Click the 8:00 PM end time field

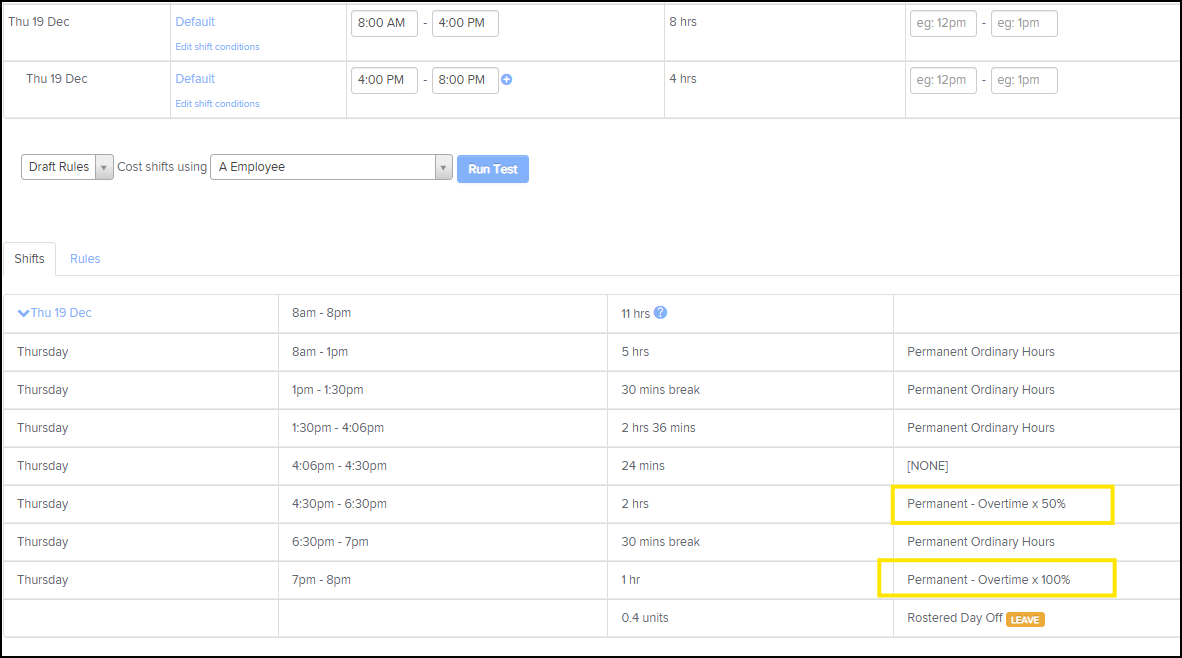[x=465, y=80]
